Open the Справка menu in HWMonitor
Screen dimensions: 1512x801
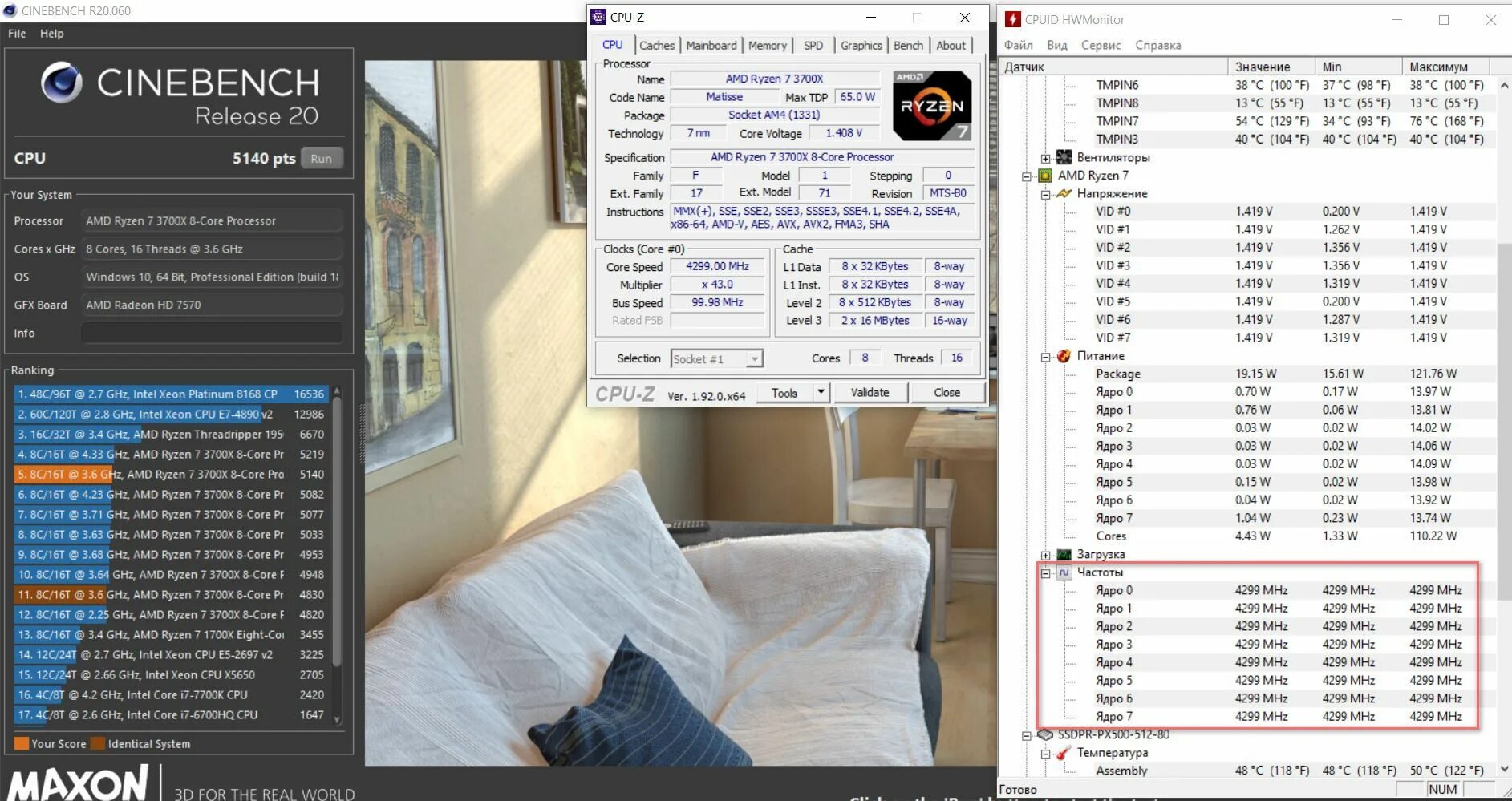1158,45
